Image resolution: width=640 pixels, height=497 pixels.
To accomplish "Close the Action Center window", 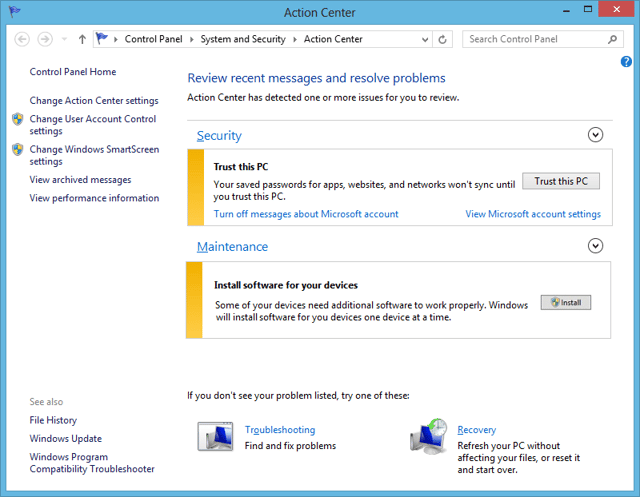I will (617, 9).
